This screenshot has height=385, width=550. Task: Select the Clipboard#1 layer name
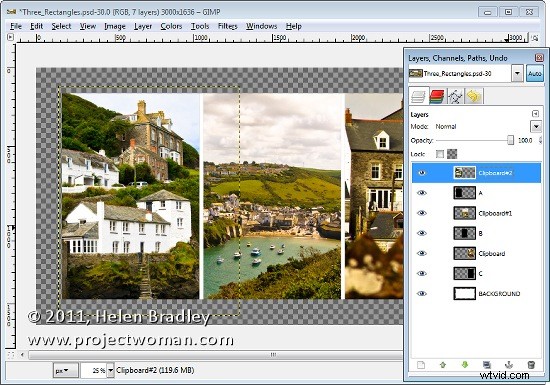[495, 213]
